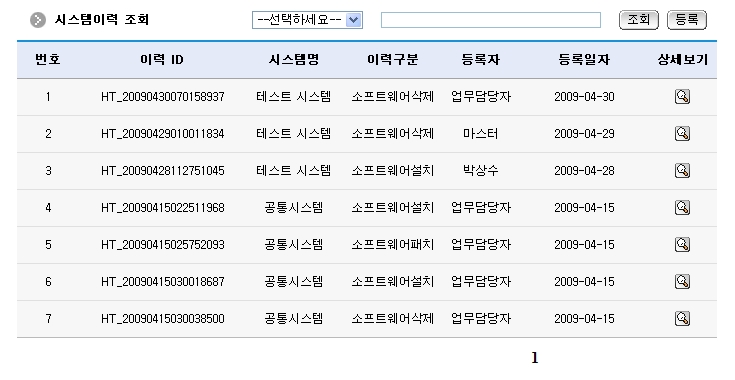Click the 이력 ID column header
Image resolution: width=735 pixels, height=380 pixels.
(162, 60)
